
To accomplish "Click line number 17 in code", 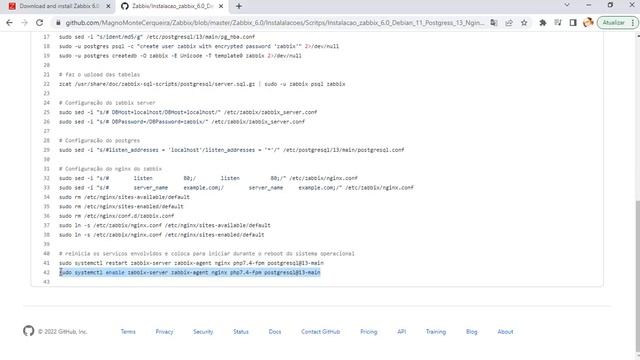I will (x=47, y=37).
